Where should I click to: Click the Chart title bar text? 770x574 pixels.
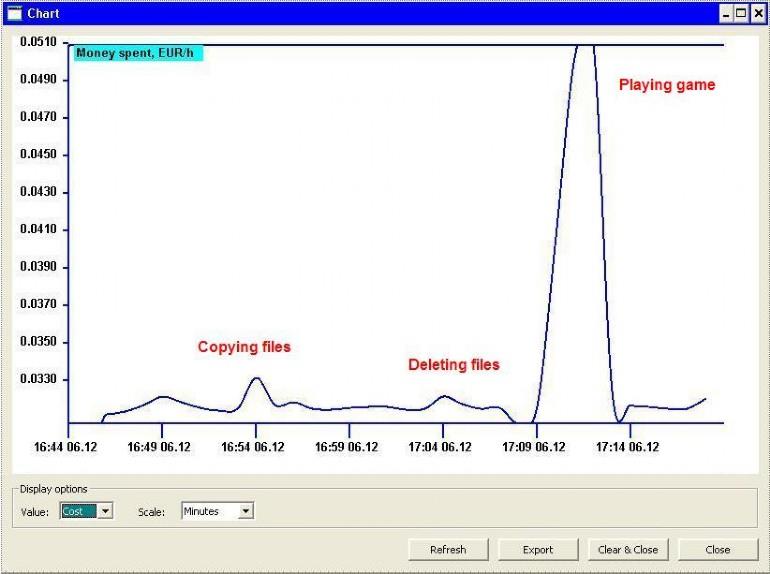click(45, 14)
